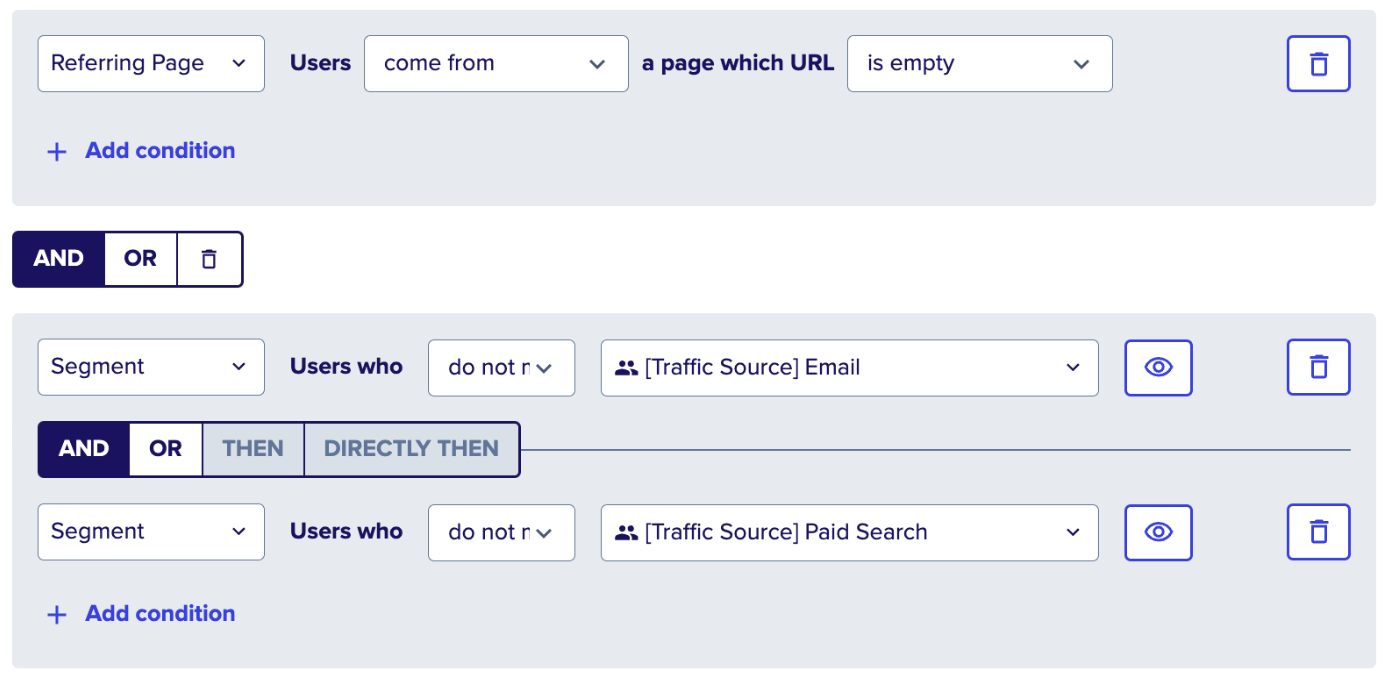Select AND in the group operator toggle
The image size is (1384, 682).
59,259
